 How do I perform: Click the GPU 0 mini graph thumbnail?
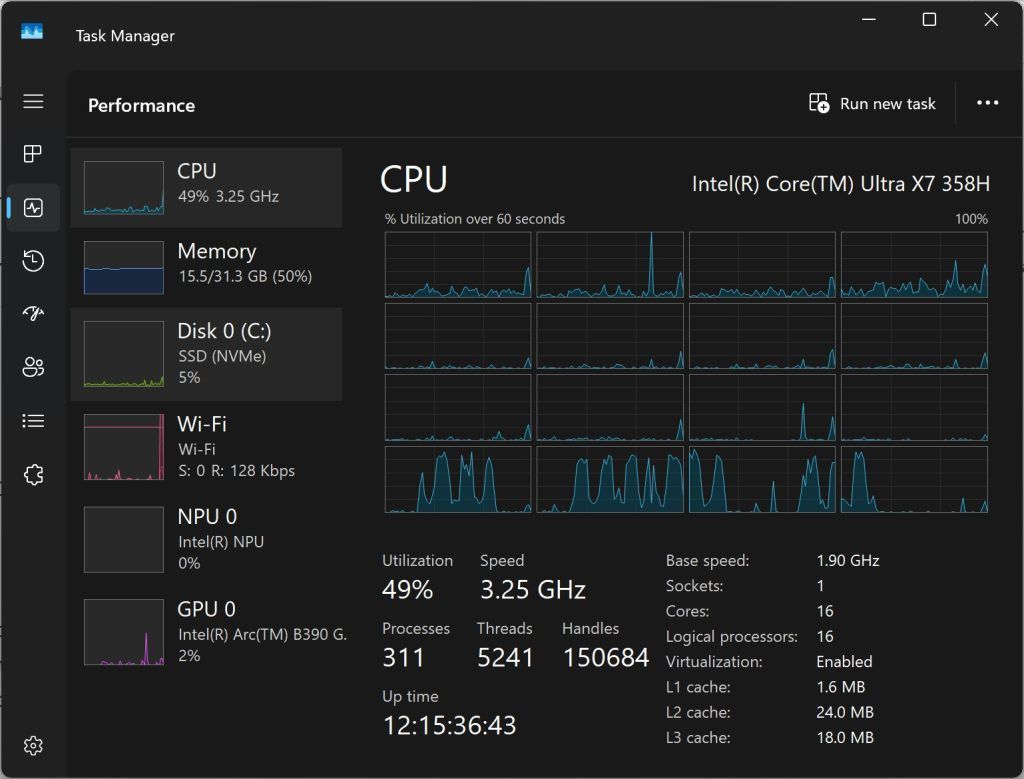[124, 632]
